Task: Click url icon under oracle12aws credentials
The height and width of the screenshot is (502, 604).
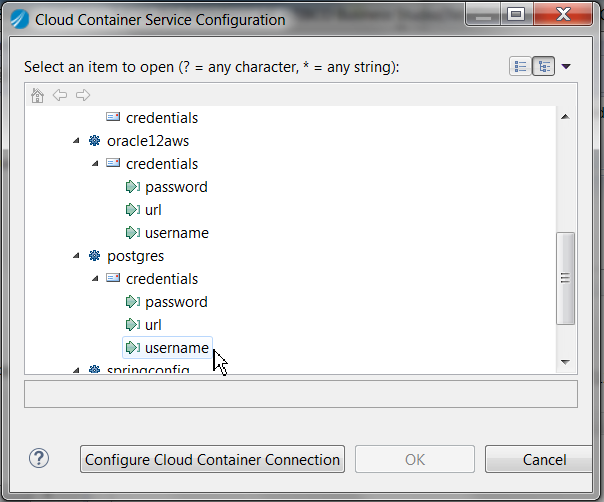Action: click(x=133, y=210)
